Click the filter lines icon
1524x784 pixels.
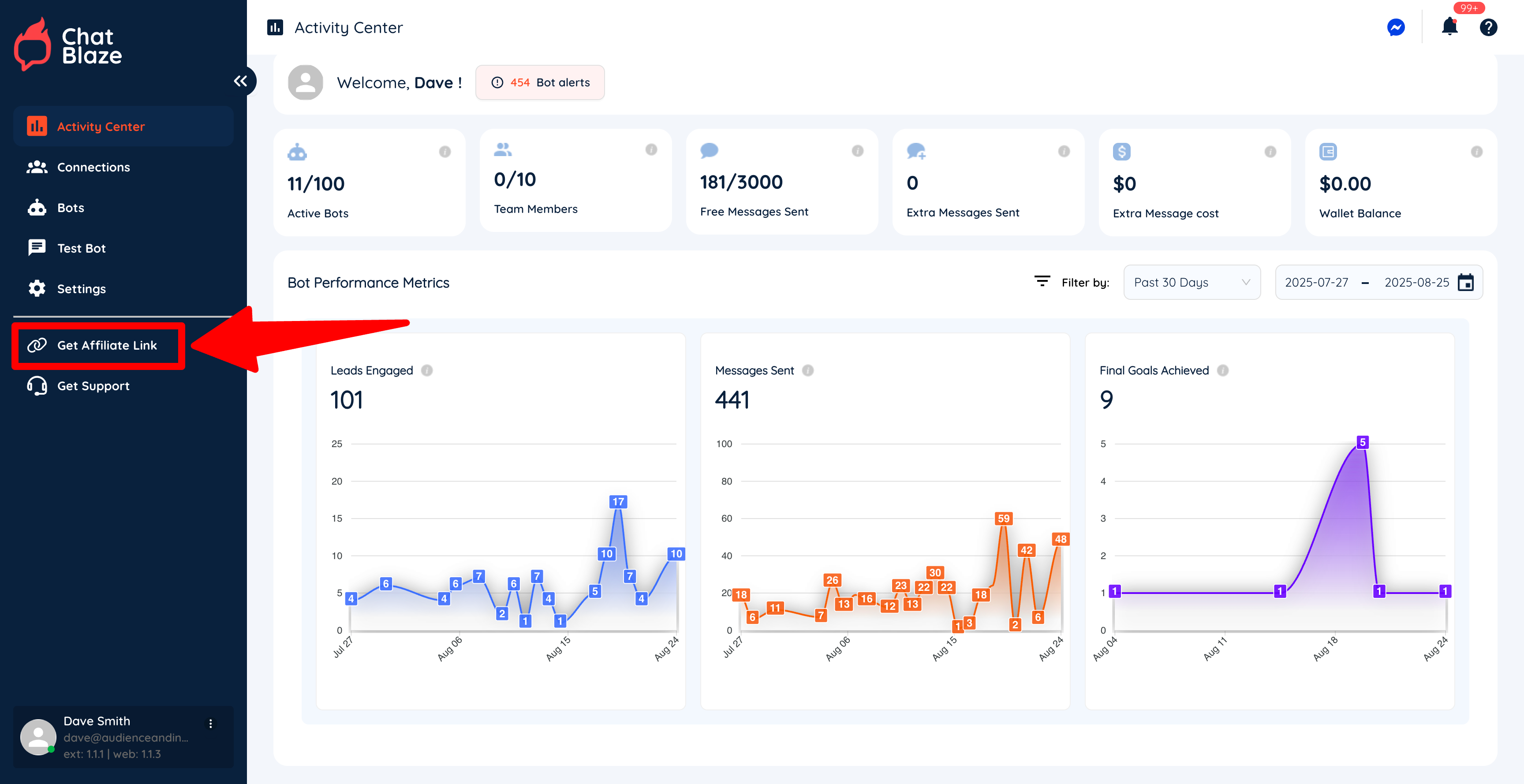click(x=1042, y=281)
